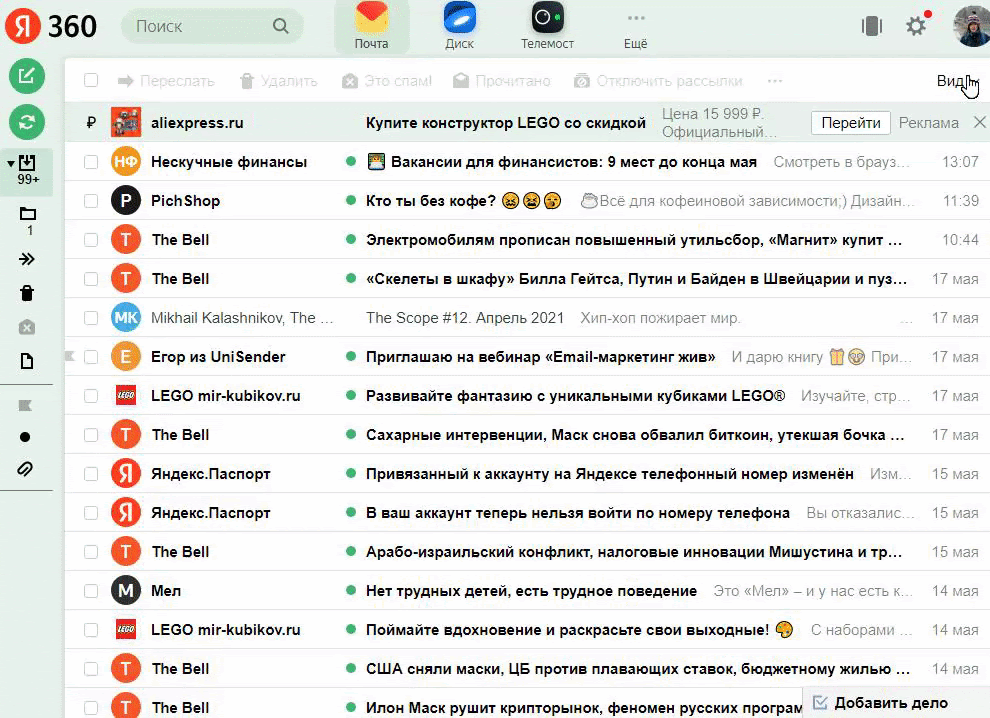Open the Trash folder icon in sidebar

tap(27, 293)
